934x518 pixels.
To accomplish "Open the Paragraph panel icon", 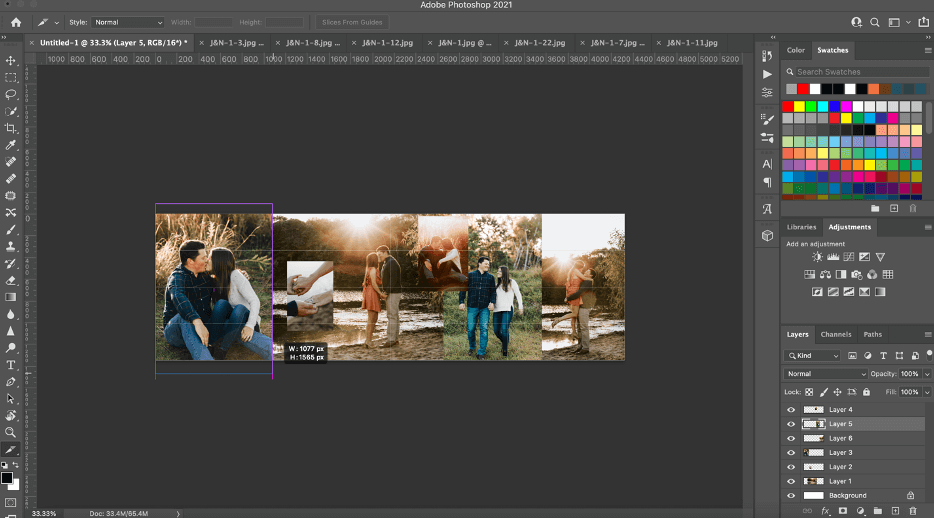I will (x=767, y=182).
